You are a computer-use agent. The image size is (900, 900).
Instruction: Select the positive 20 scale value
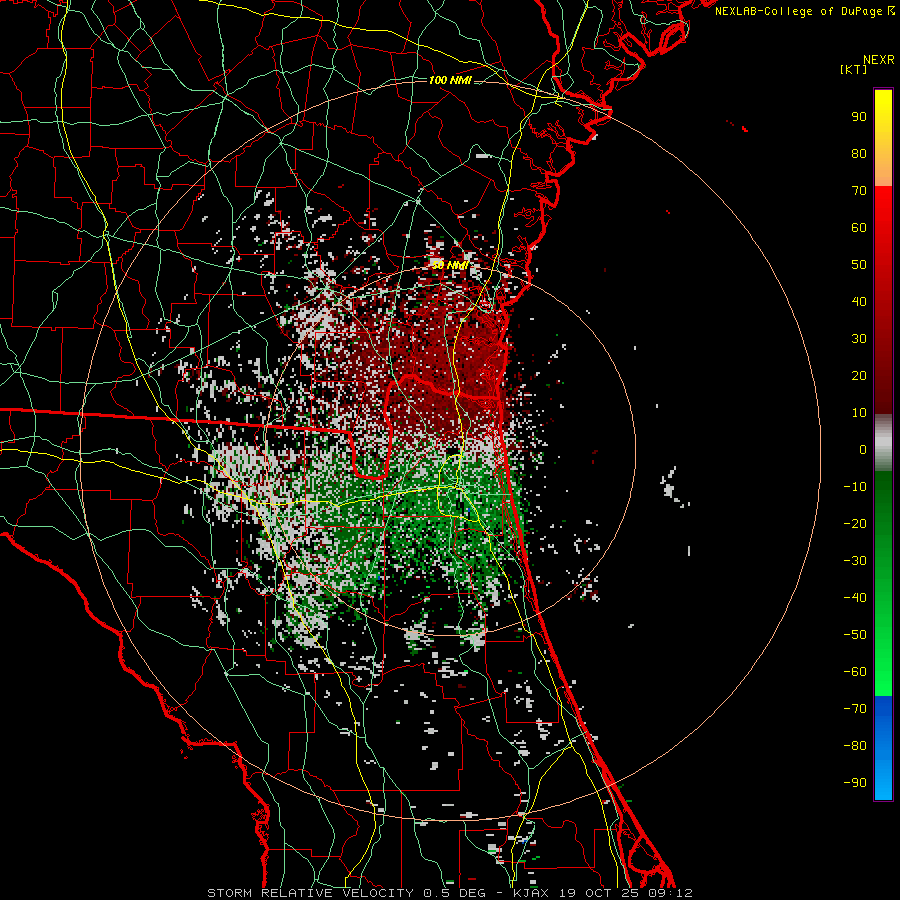pos(859,375)
